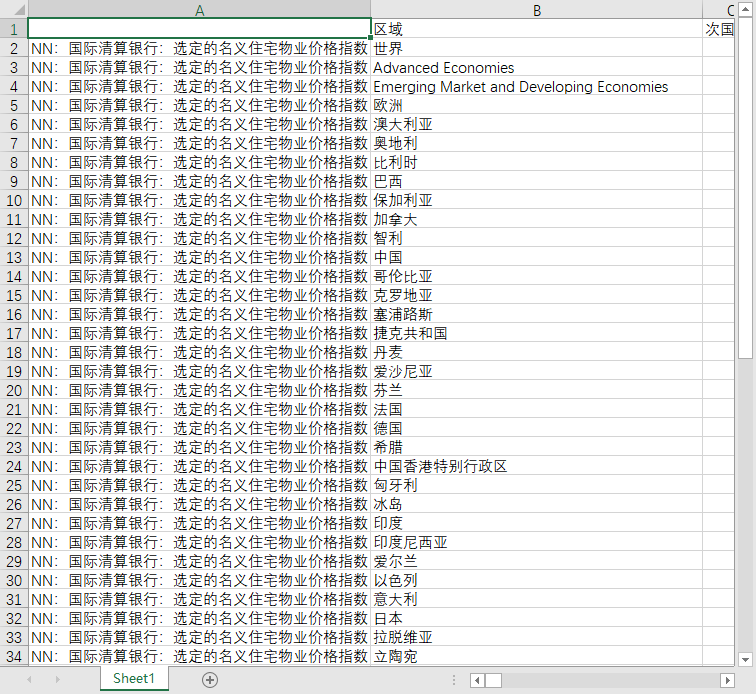Screen dimensions: 756x694
Task: Select cell containing 克罗地亚
Action: click(x=537, y=295)
